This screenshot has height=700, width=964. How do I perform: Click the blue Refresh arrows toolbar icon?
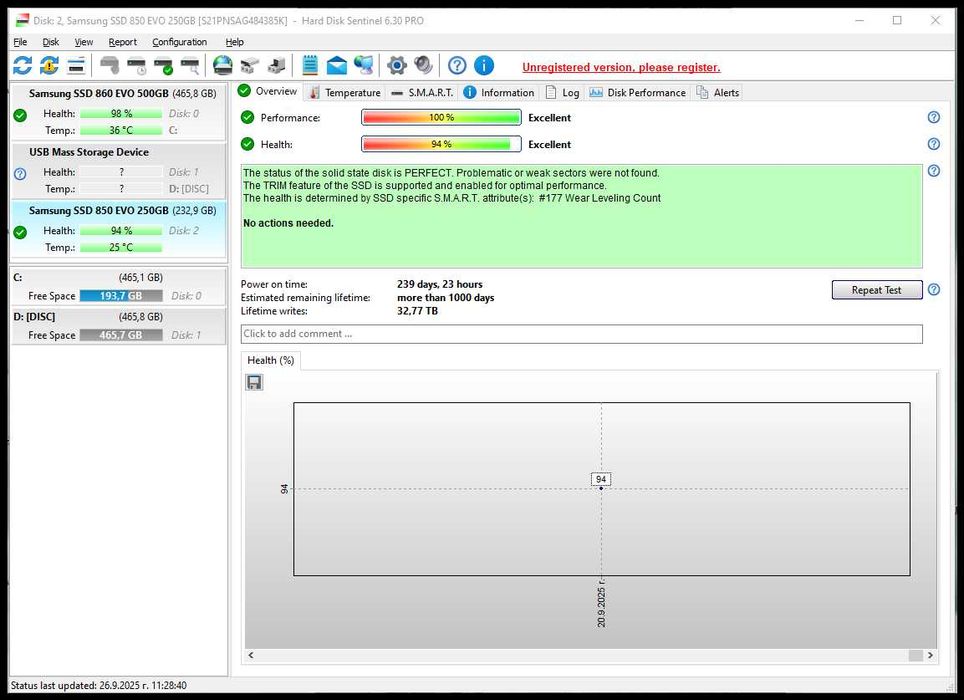[23, 65]
